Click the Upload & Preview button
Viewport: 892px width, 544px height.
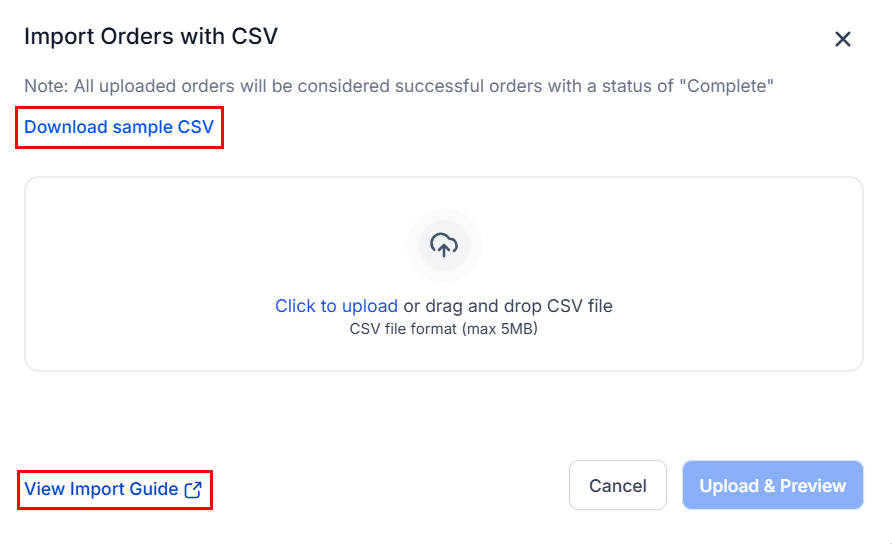(773, 485)
